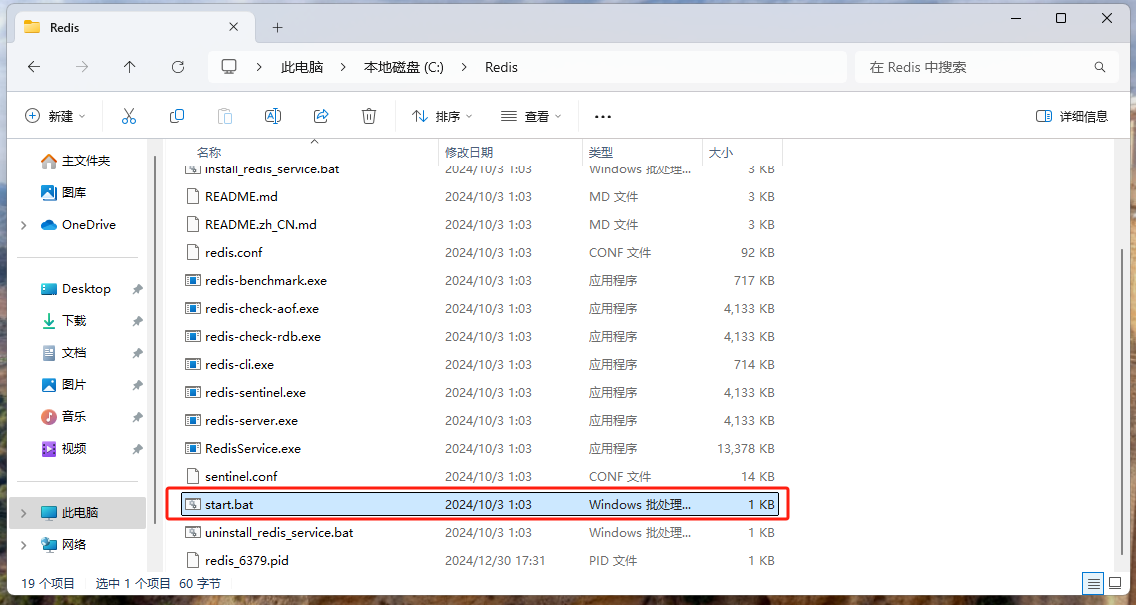Switch to details list view layout
Screen dimensions: 1136x605
pyautogui.click(x=1093, y=583)
